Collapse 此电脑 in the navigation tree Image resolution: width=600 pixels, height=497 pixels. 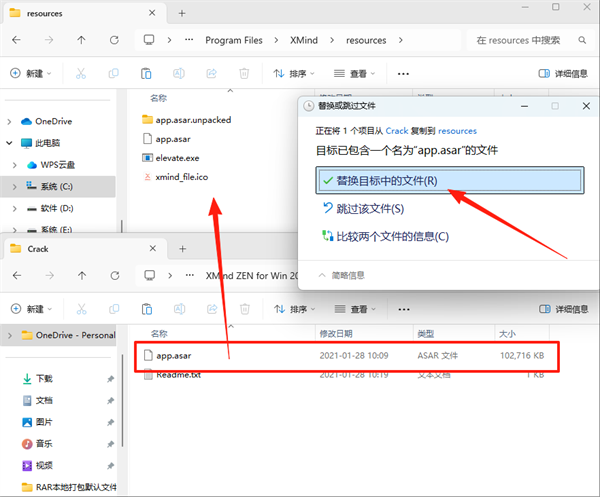click(9, 143)
